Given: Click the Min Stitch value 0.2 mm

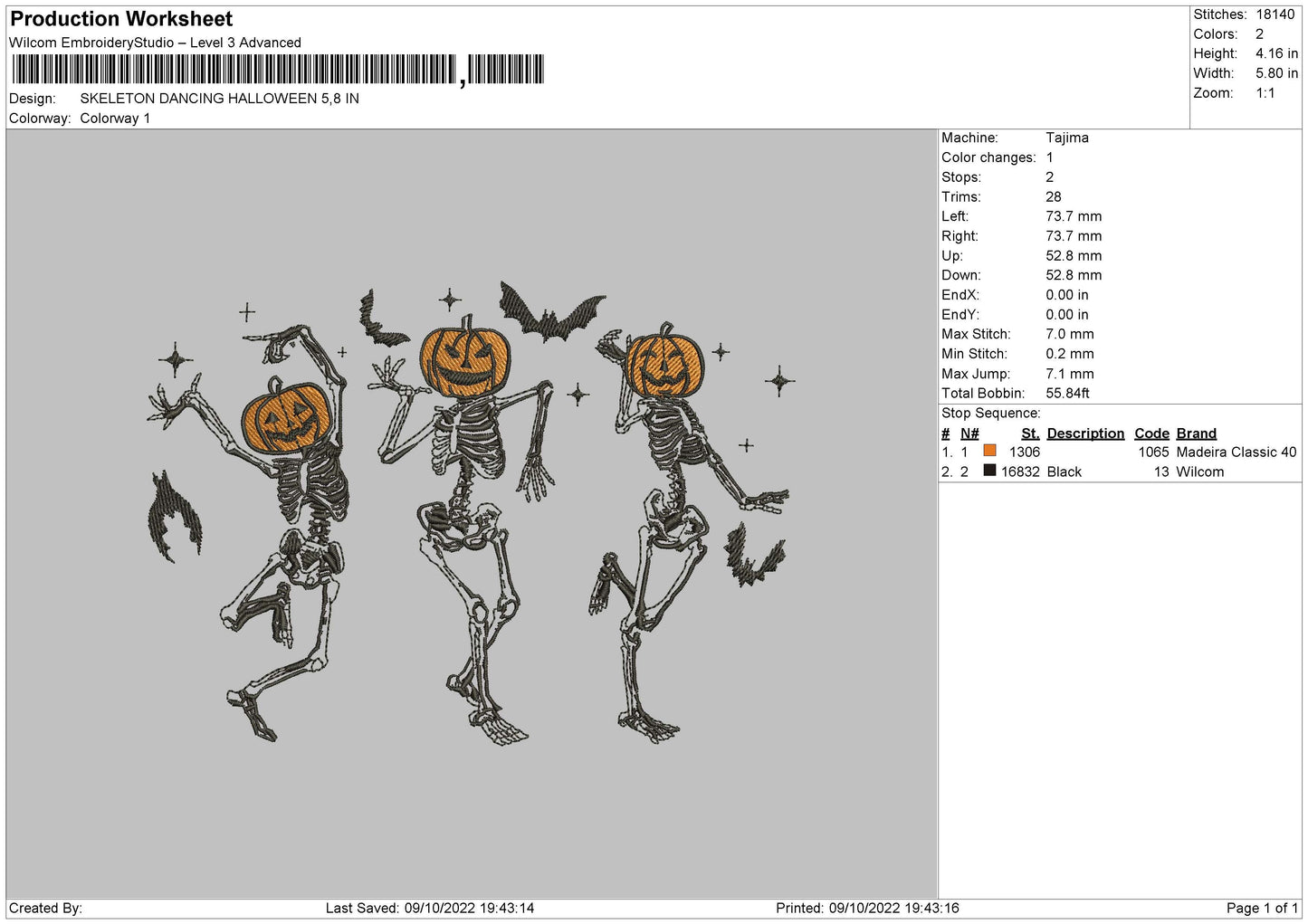Looking at the screenshot, I should click(x=1069, y=354).
